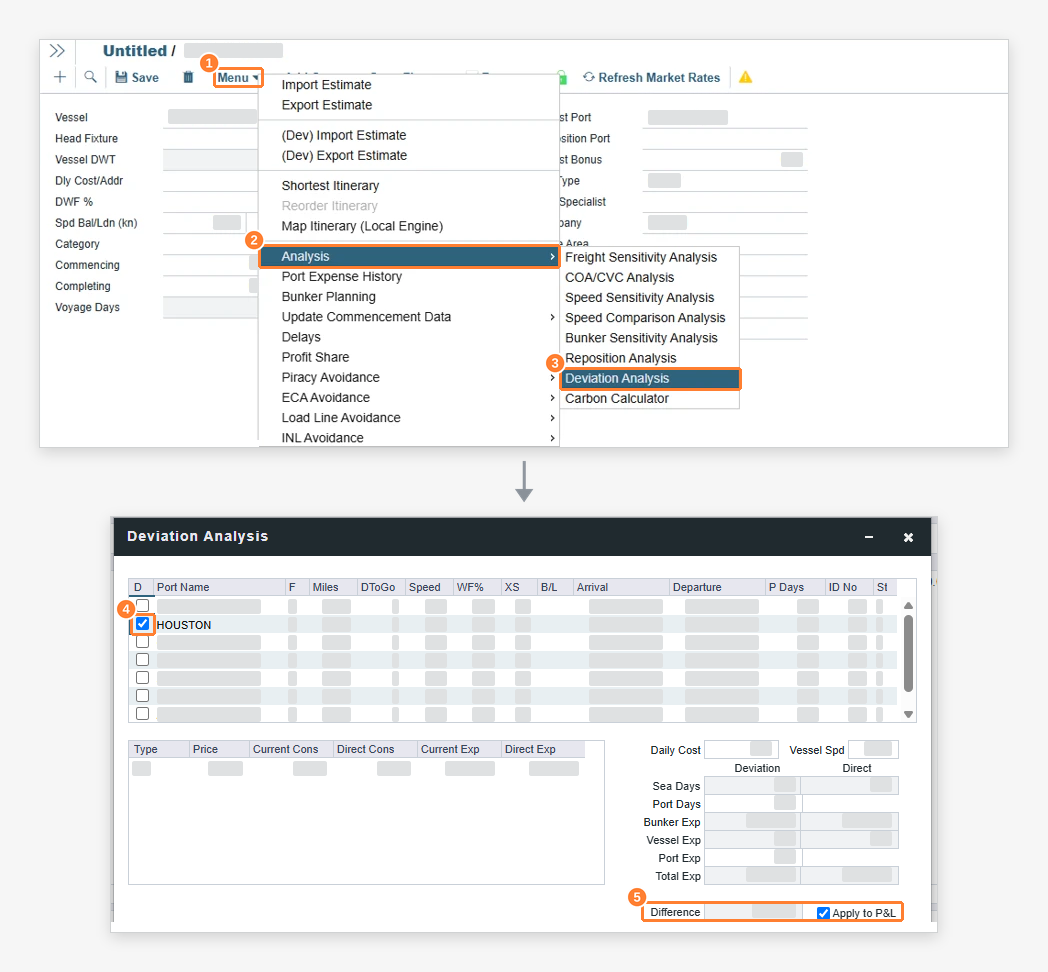Click the Arrival column header
The image size is (1048, 972).
(622, 587)
